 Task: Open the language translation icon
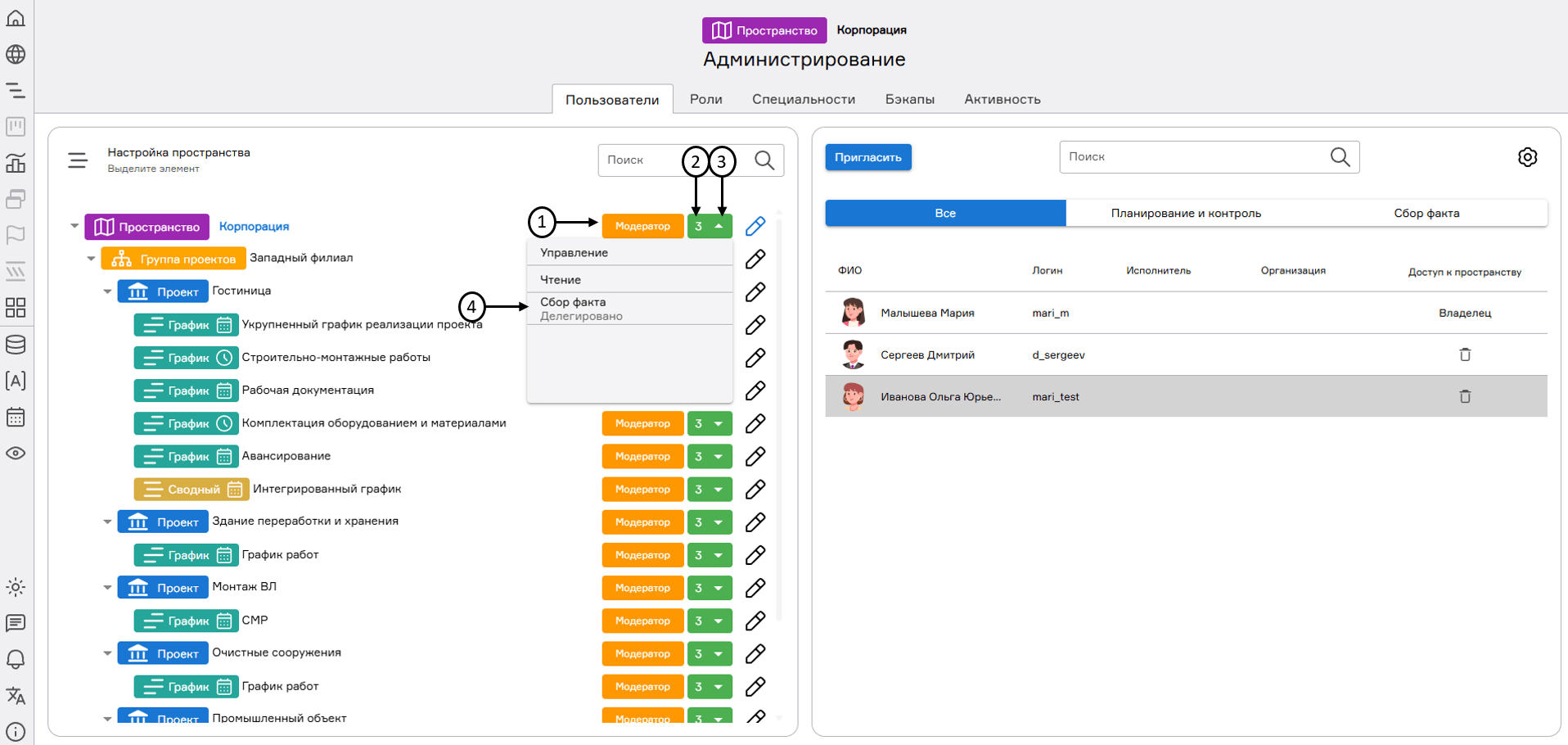pos(16,696)
